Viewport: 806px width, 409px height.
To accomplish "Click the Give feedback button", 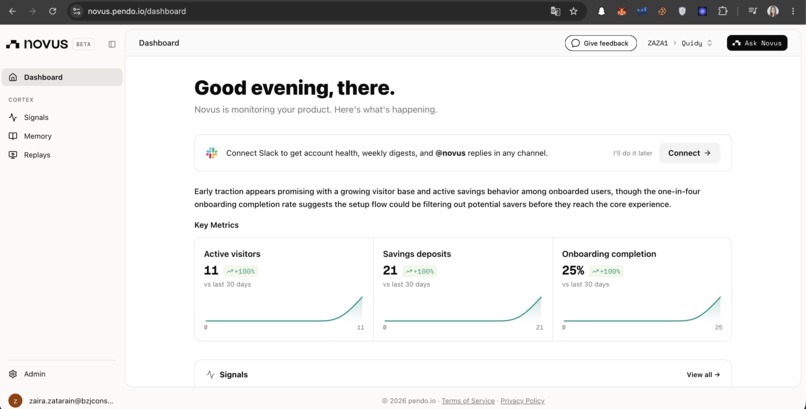I will click(600, 43).
